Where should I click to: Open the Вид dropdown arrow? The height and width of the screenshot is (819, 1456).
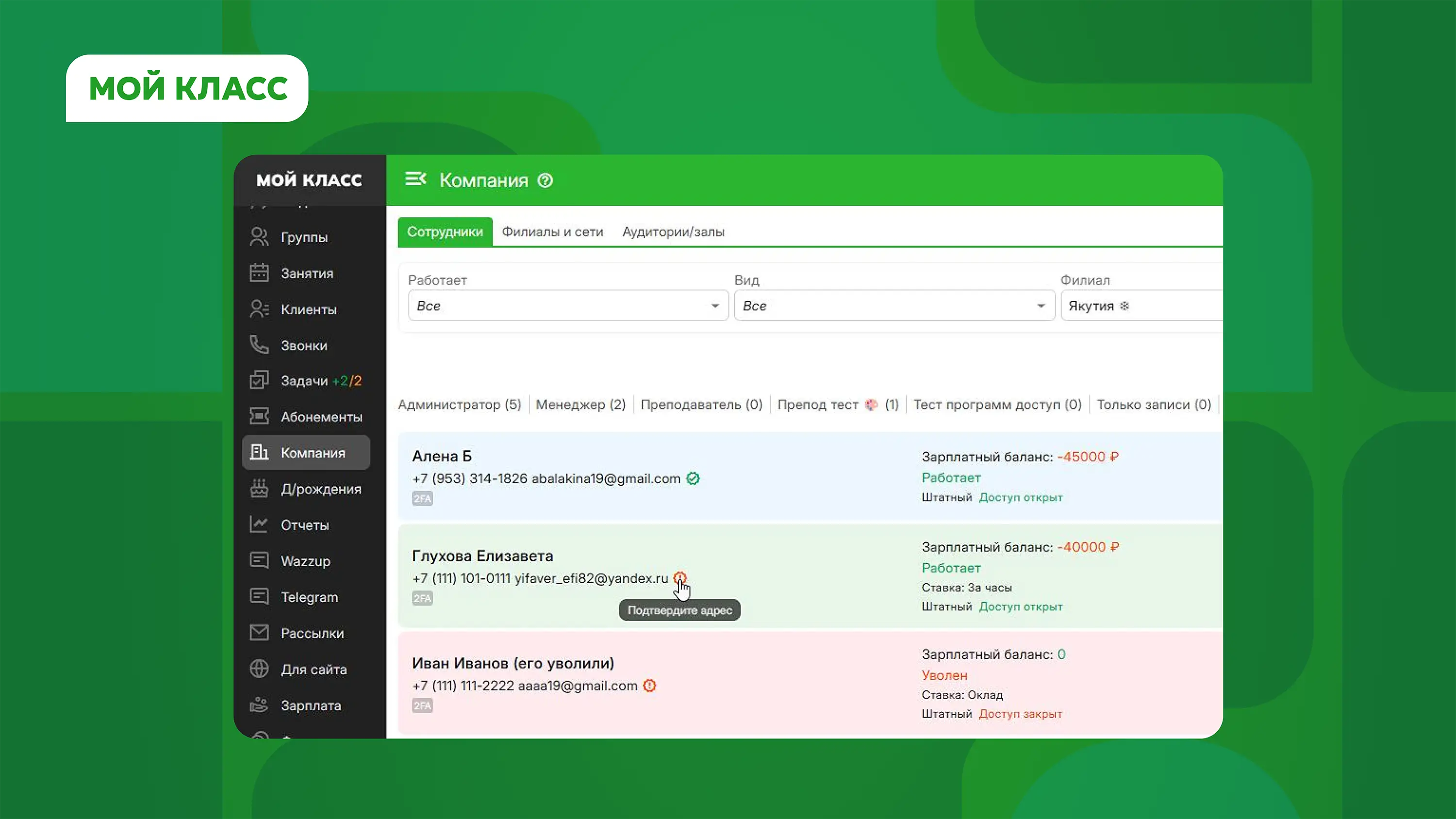click(1041, 306)
